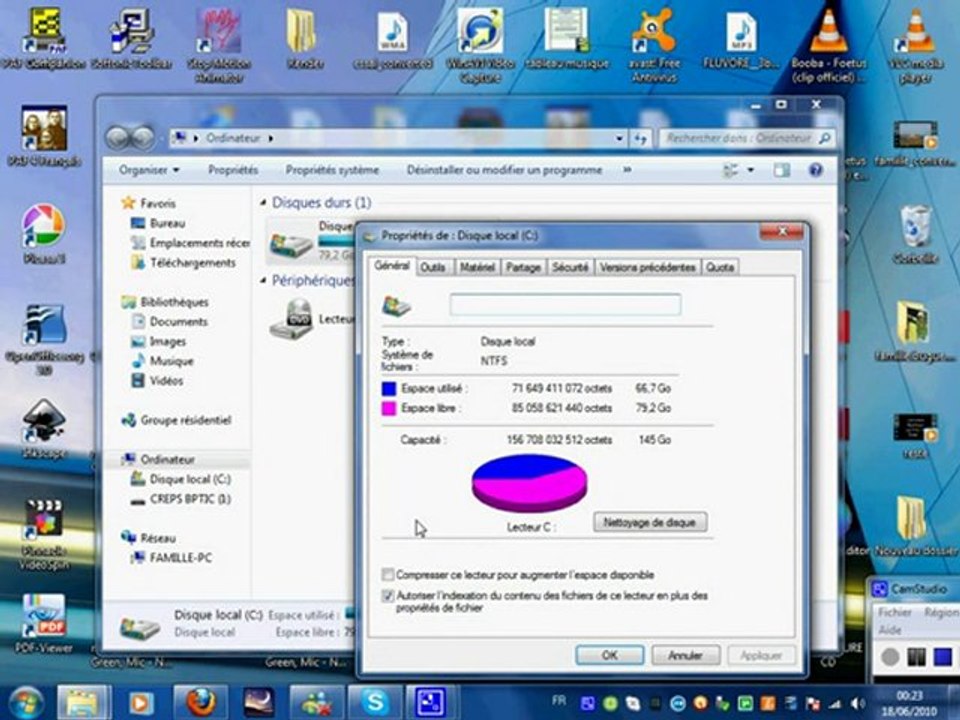
Task: Click Désinstaller ou modifier un programme
Action: tap(504, 170)
